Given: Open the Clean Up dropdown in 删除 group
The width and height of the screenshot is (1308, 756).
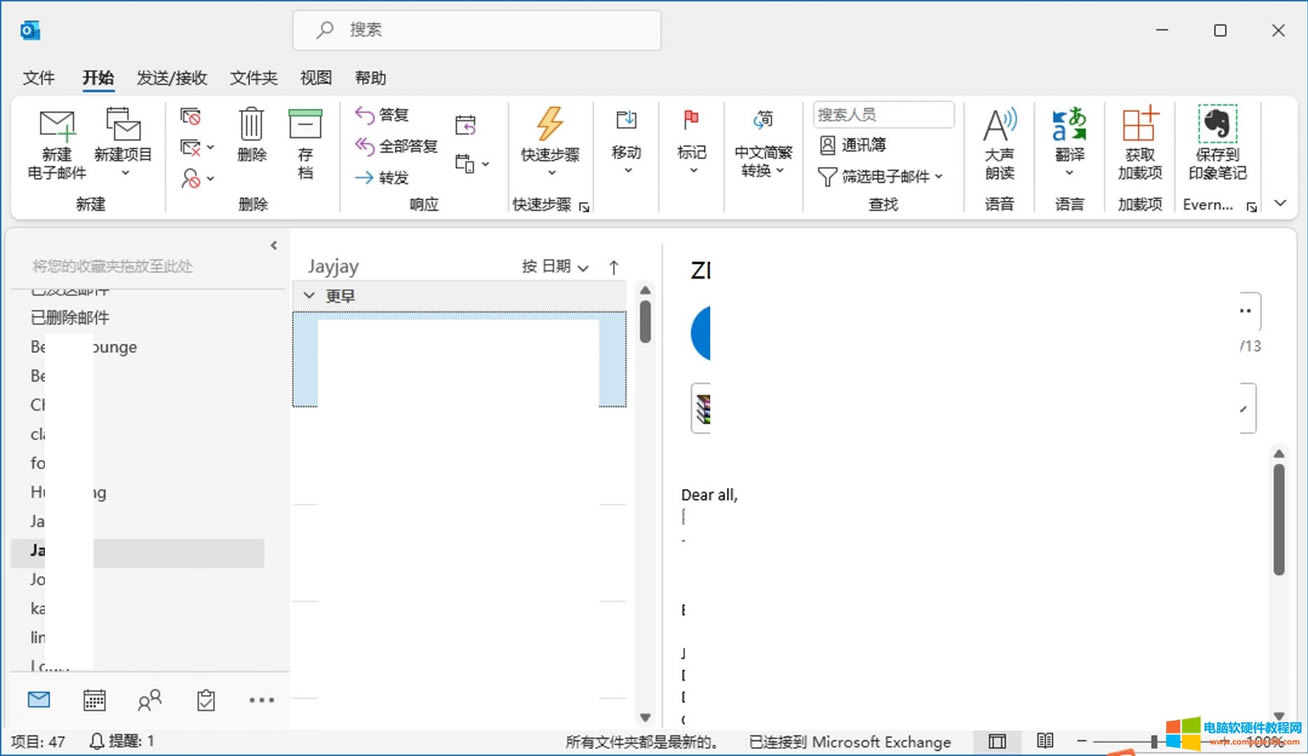Looking at the screenshot, I should (196, 148).
